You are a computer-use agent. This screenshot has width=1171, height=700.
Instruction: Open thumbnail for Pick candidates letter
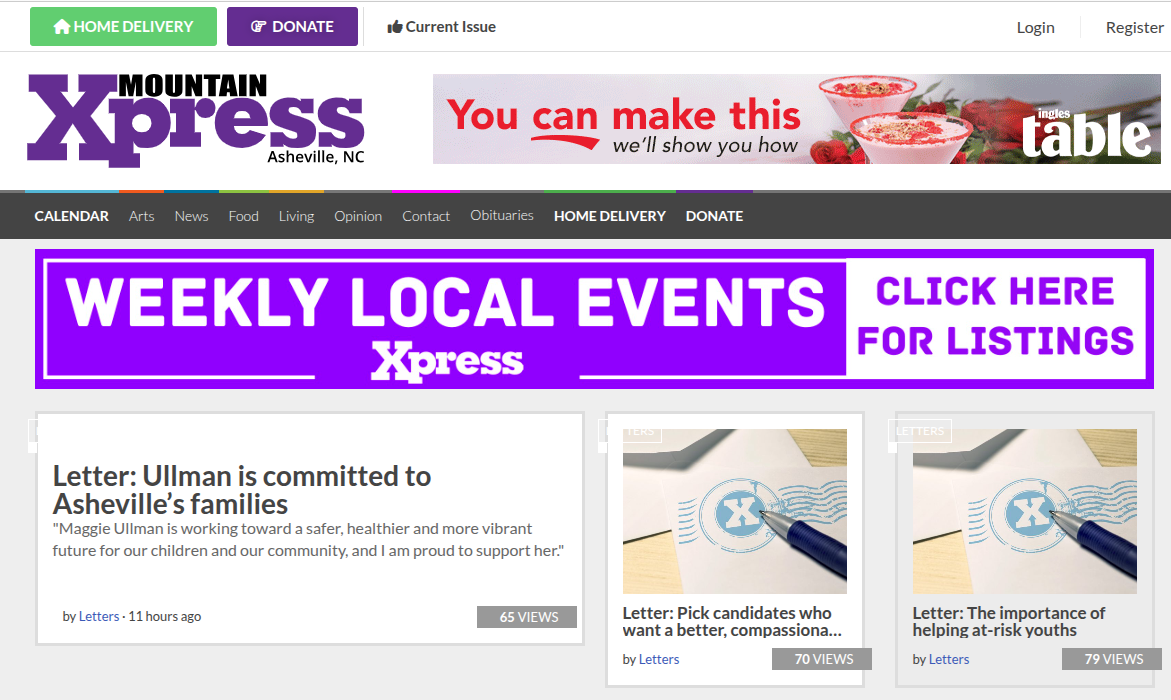735,511
